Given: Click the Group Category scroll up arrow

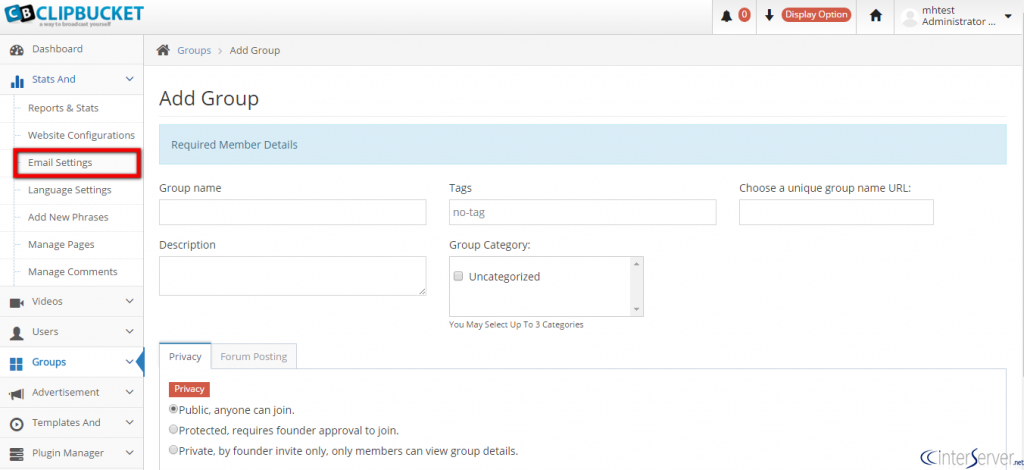Looking at the screenshot, I should pos(636,263).
